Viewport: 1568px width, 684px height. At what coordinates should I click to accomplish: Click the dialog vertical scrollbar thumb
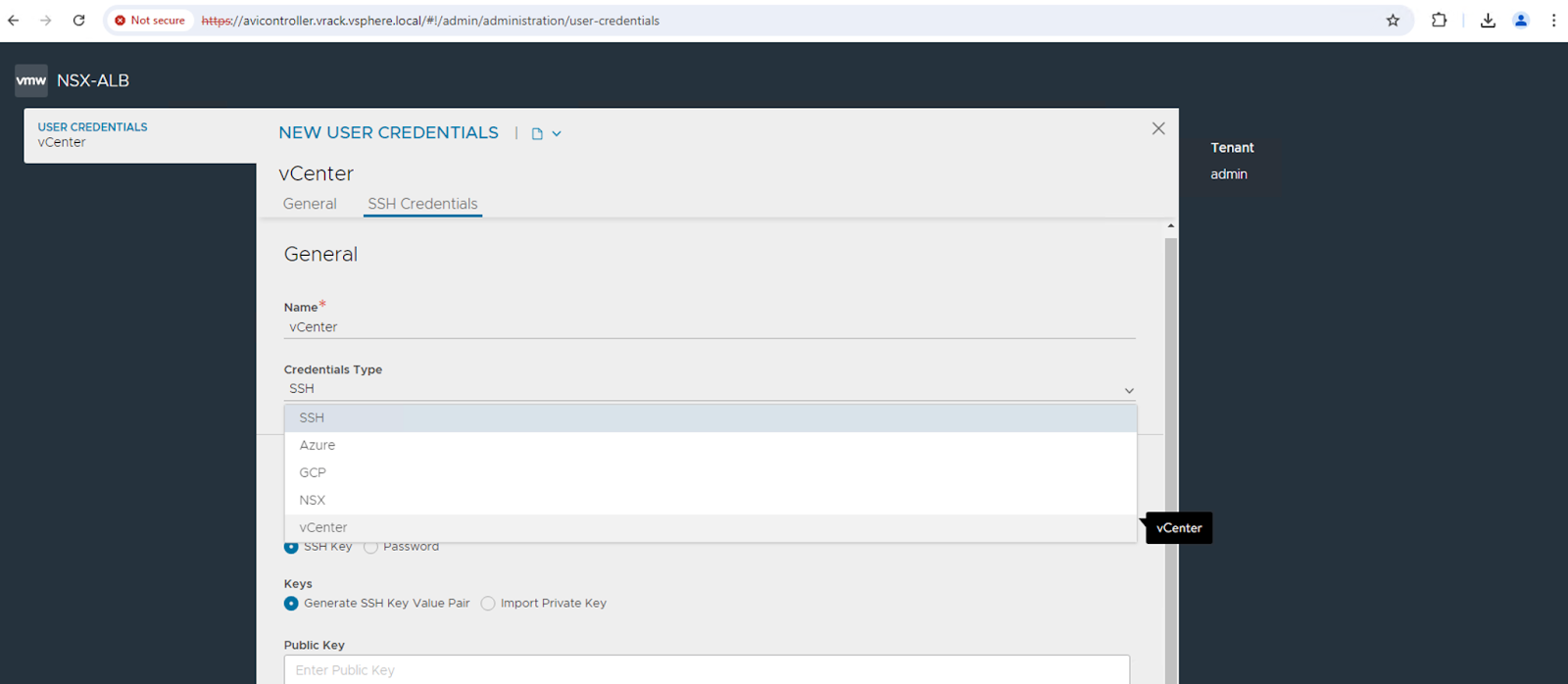tap(1170, 461)
